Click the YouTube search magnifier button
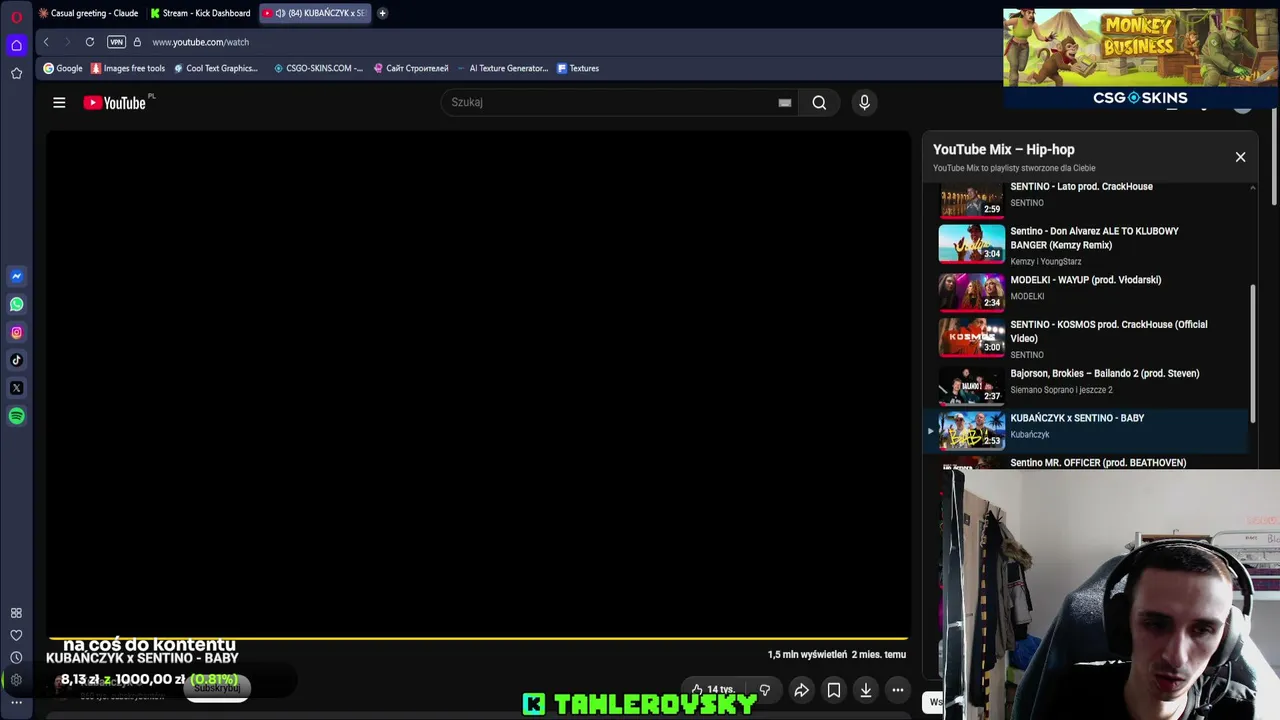 819,102
